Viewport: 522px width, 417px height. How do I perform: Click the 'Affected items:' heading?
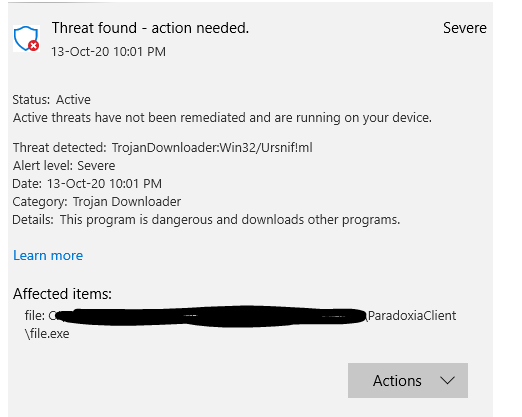pos(62,294)
